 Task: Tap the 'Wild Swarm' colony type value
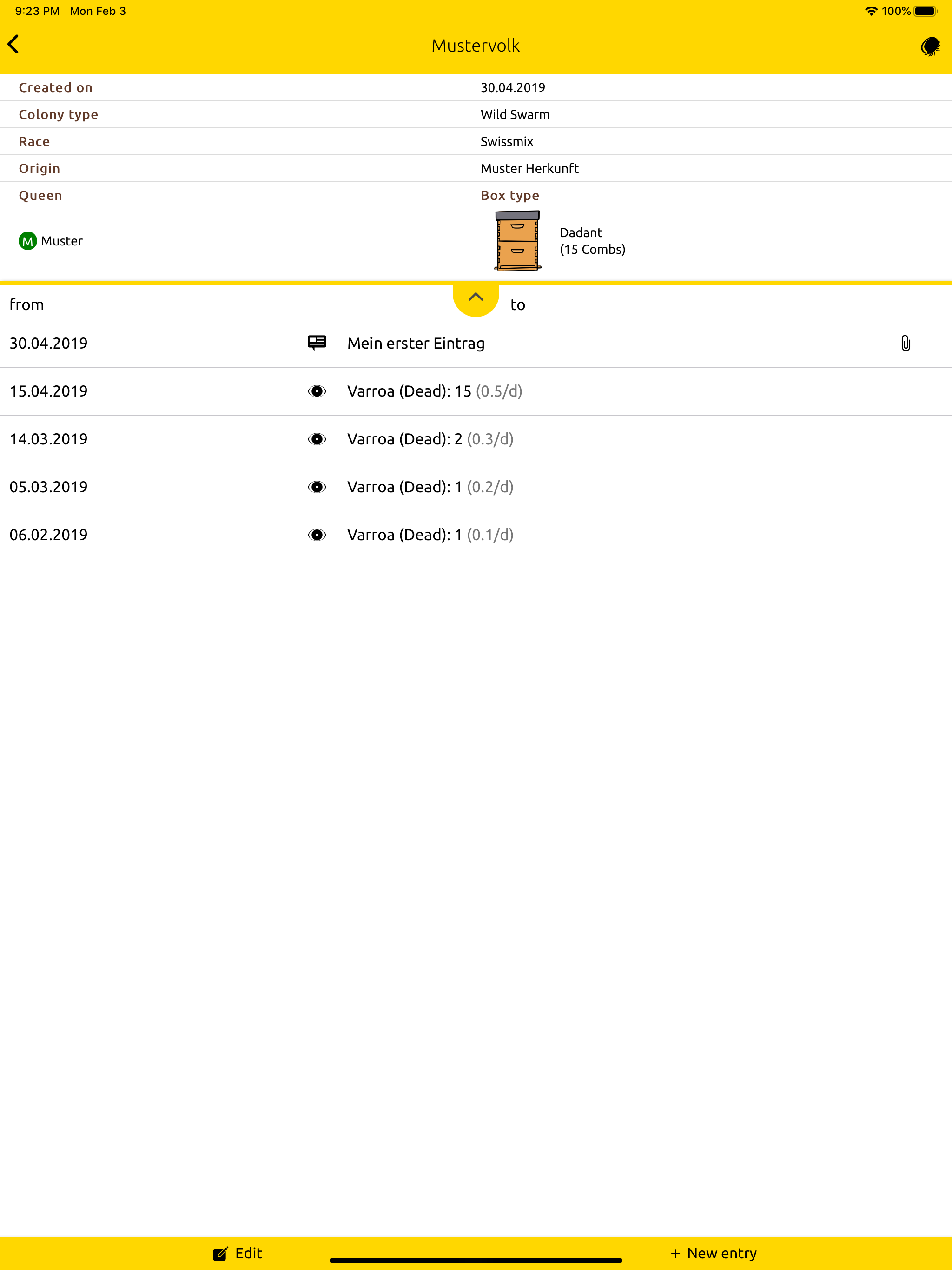click(x=515, y=115)
